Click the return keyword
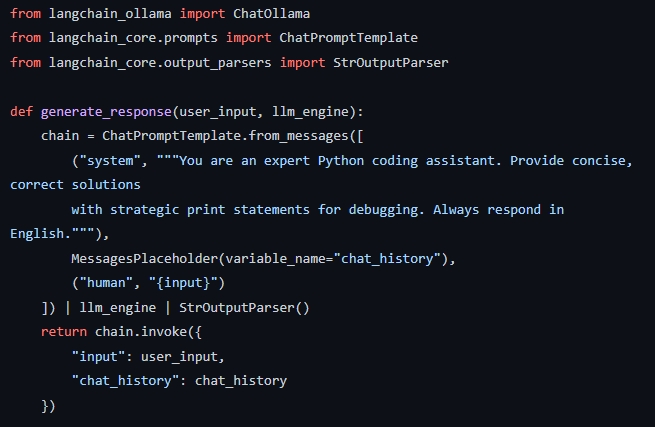655x427 pixels. tap(64, 332)
